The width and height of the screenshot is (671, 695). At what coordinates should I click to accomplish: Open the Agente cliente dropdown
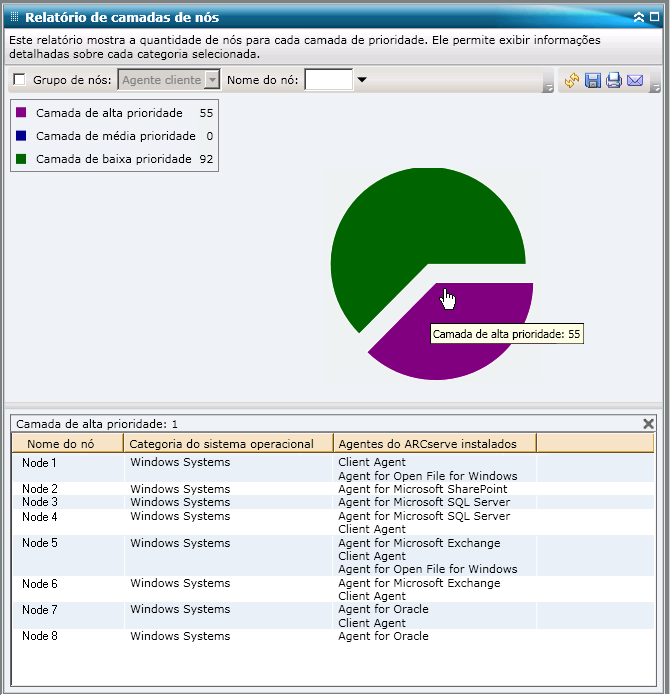point(211,80)
